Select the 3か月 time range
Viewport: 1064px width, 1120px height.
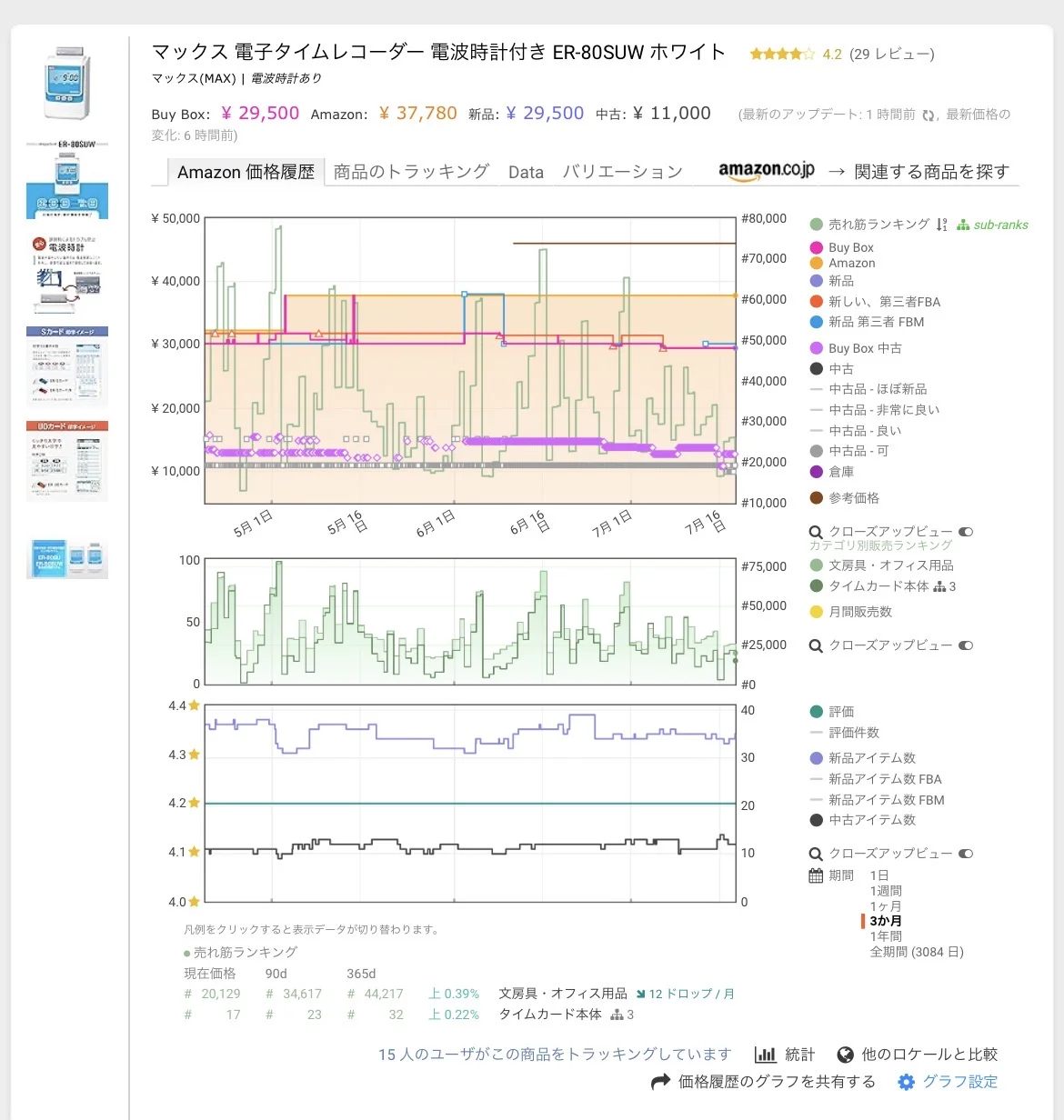pos(885,921)
